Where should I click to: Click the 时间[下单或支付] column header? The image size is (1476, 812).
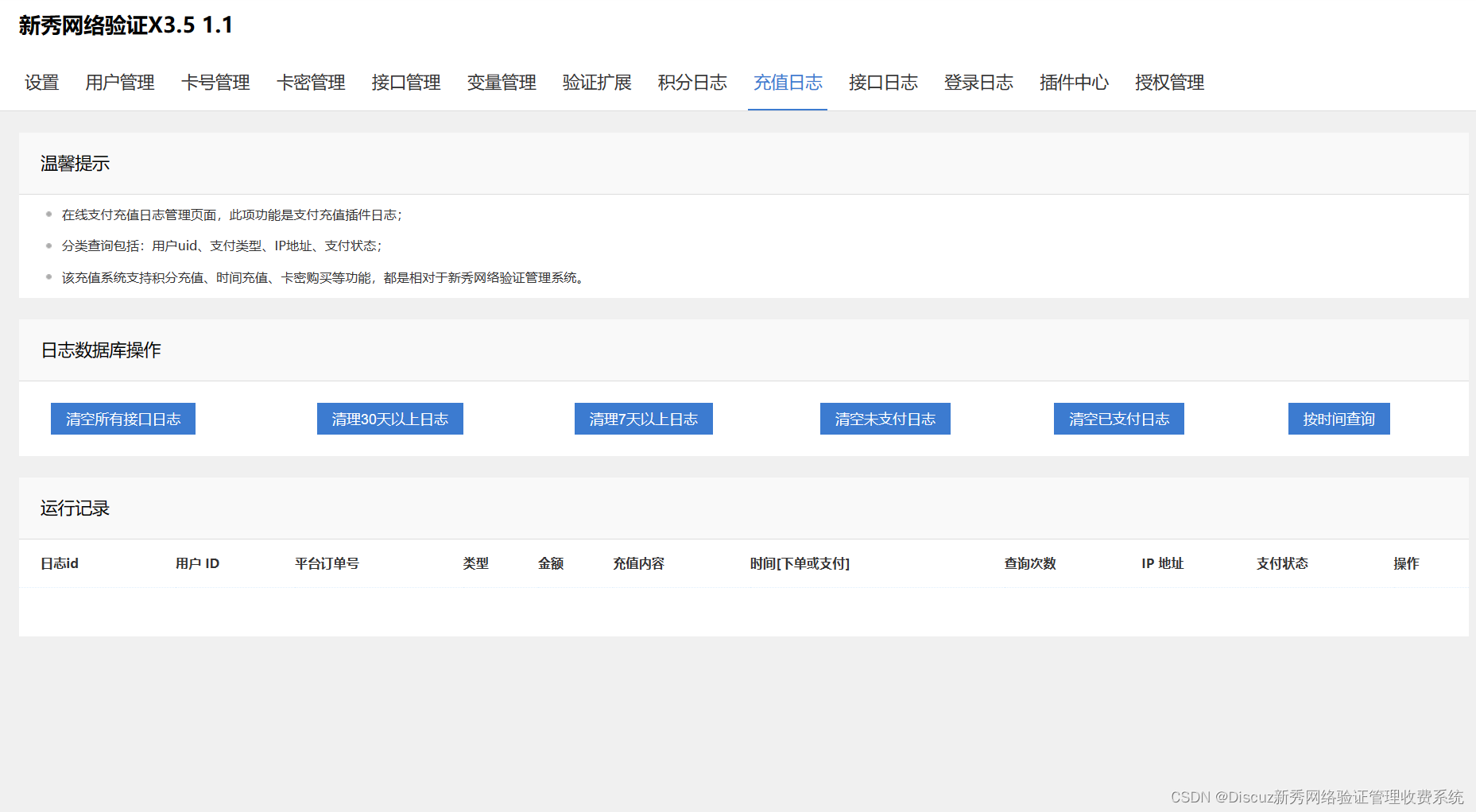click(800, 563)
